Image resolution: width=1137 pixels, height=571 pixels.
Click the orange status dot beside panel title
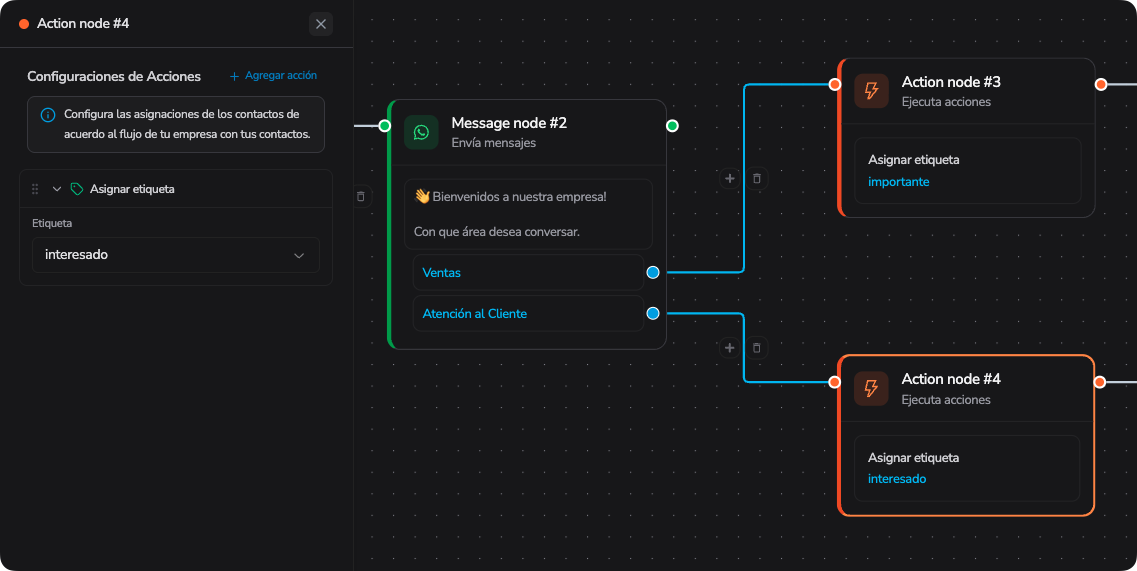24,24
